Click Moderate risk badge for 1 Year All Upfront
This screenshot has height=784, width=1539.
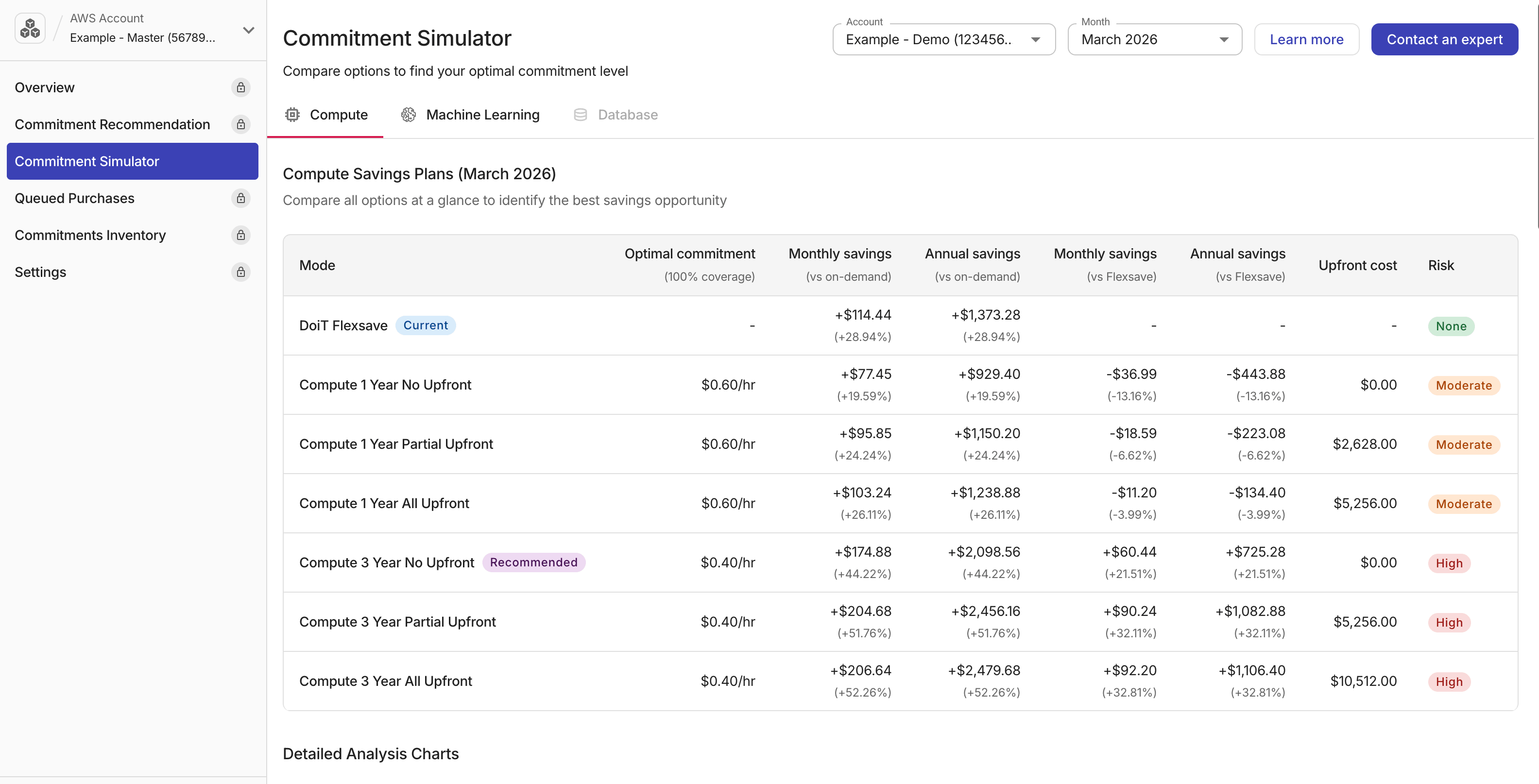tap(1464, 504)
